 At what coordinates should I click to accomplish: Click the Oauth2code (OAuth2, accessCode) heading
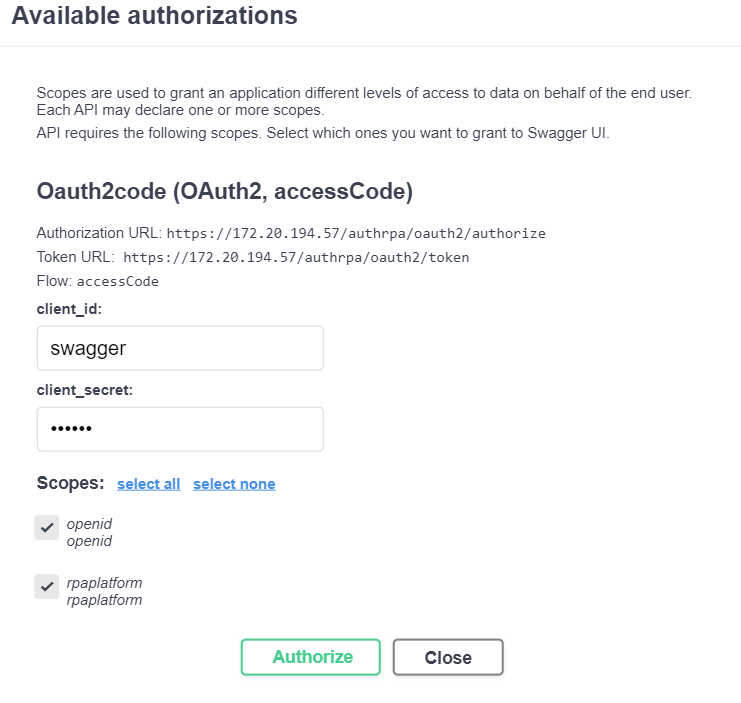pos(224,191)
